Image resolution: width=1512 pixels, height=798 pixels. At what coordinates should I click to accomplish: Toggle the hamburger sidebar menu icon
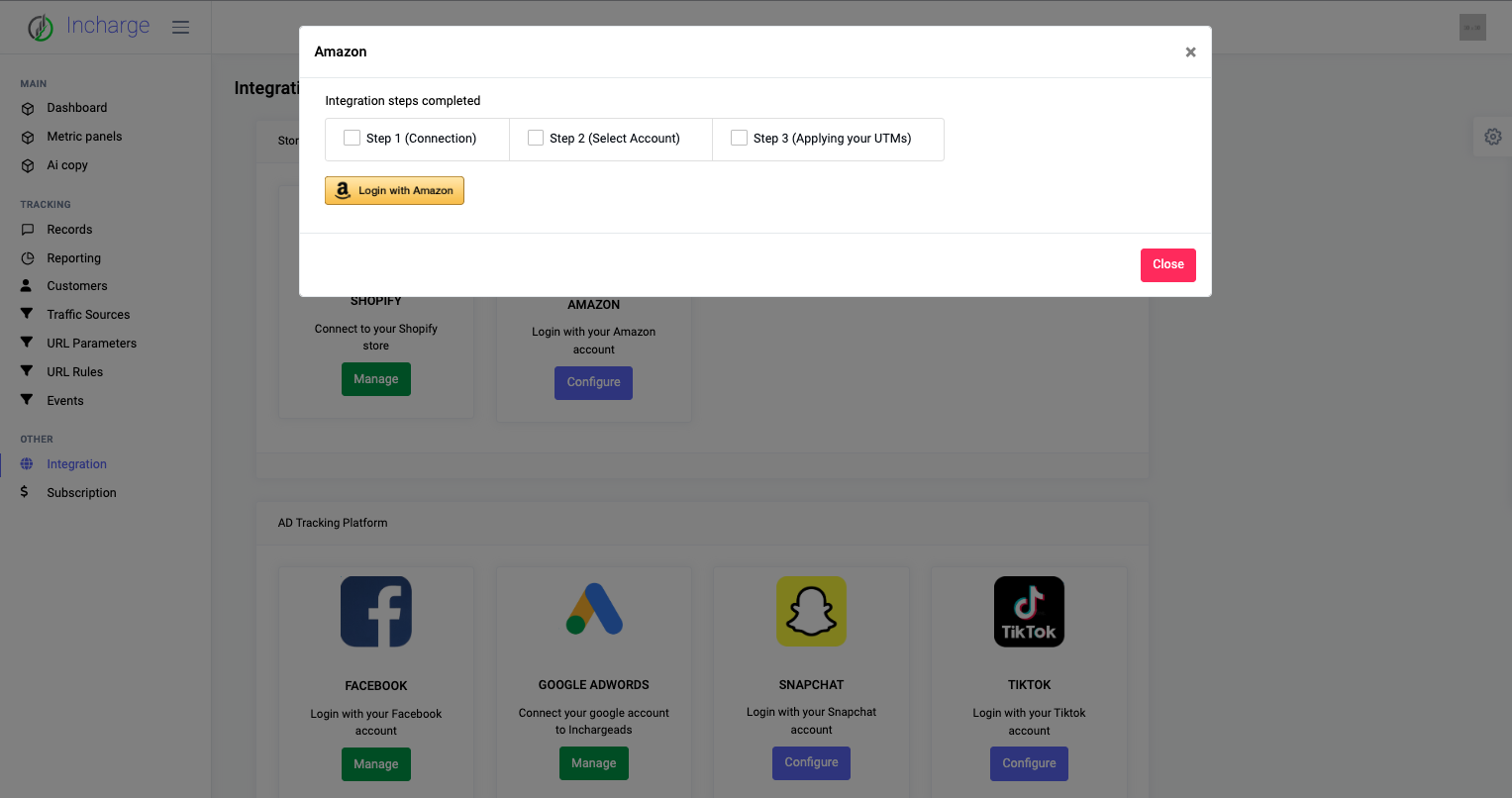coord(180,27)
